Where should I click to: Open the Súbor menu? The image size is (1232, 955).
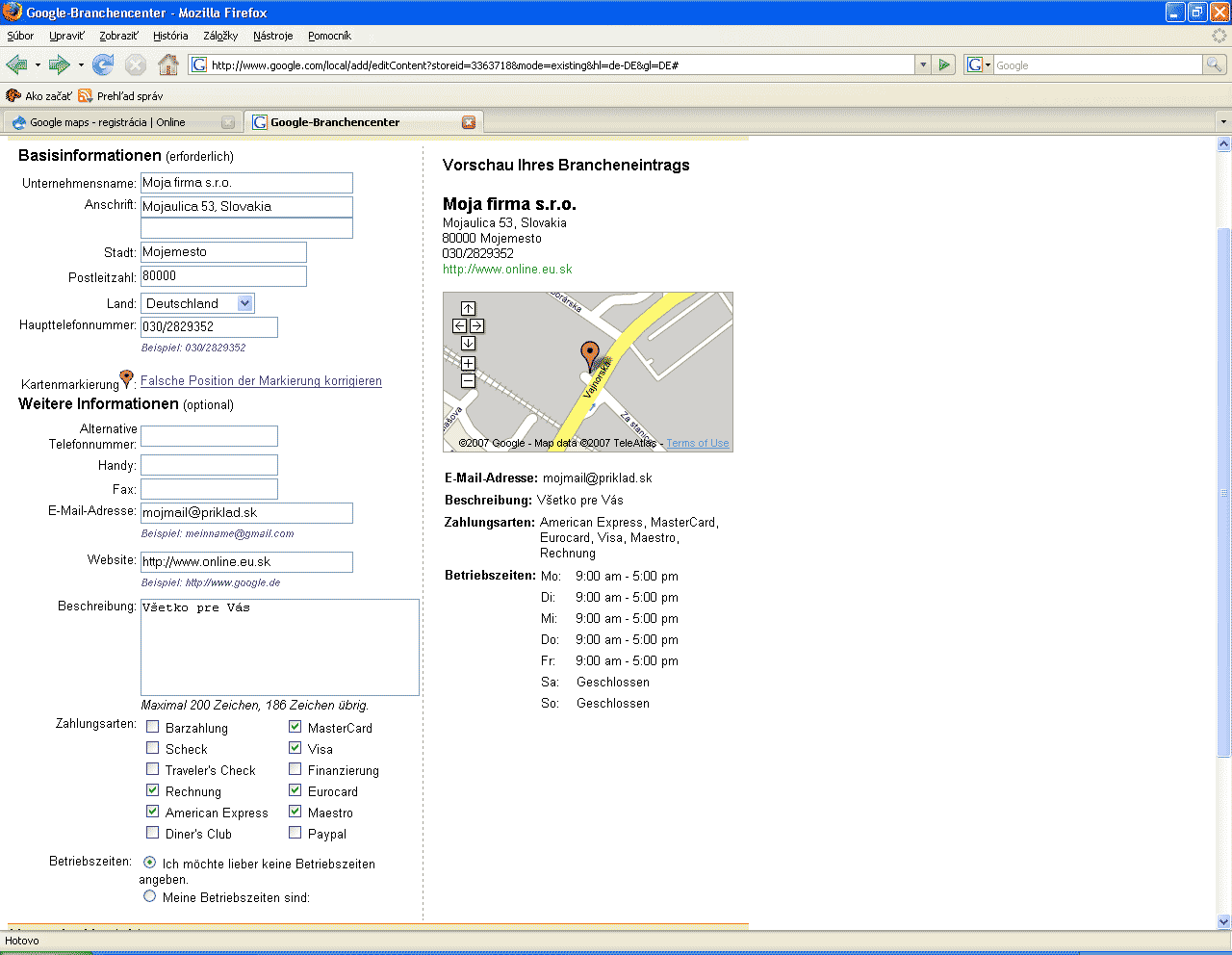(x=20, y=36)
